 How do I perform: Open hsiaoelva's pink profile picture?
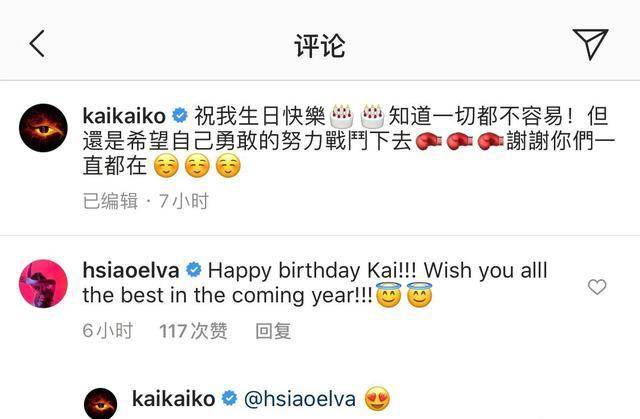coord(43,283)
